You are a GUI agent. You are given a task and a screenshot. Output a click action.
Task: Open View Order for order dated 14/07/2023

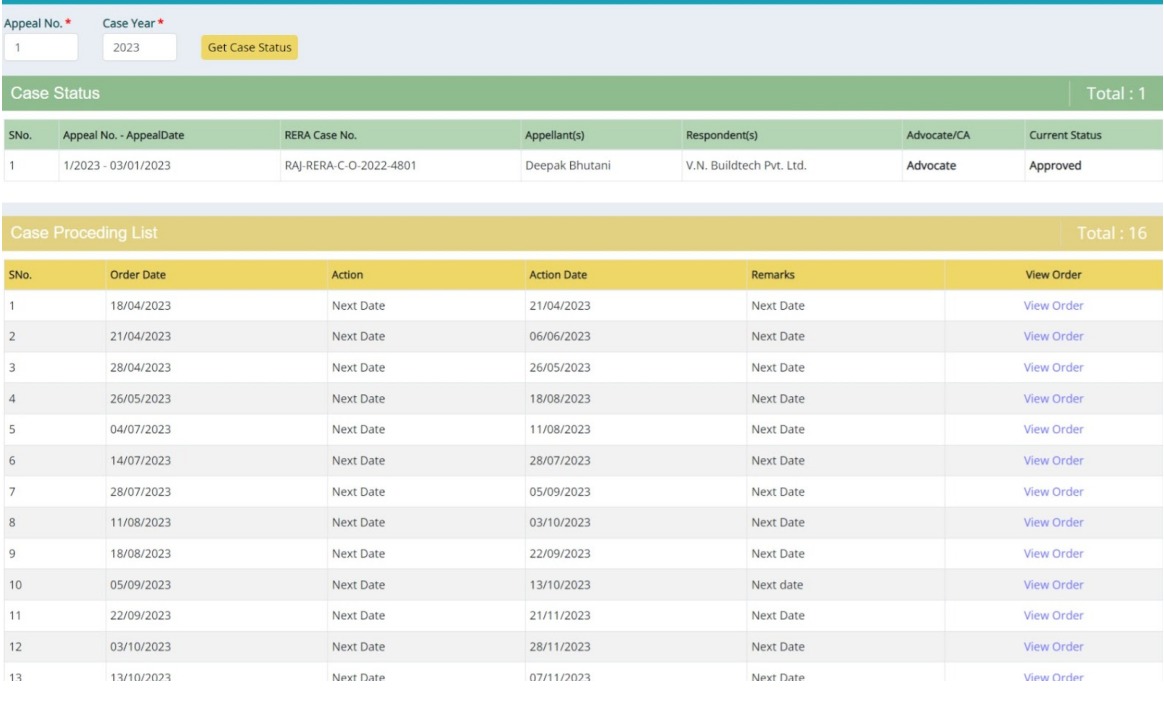1053,461
